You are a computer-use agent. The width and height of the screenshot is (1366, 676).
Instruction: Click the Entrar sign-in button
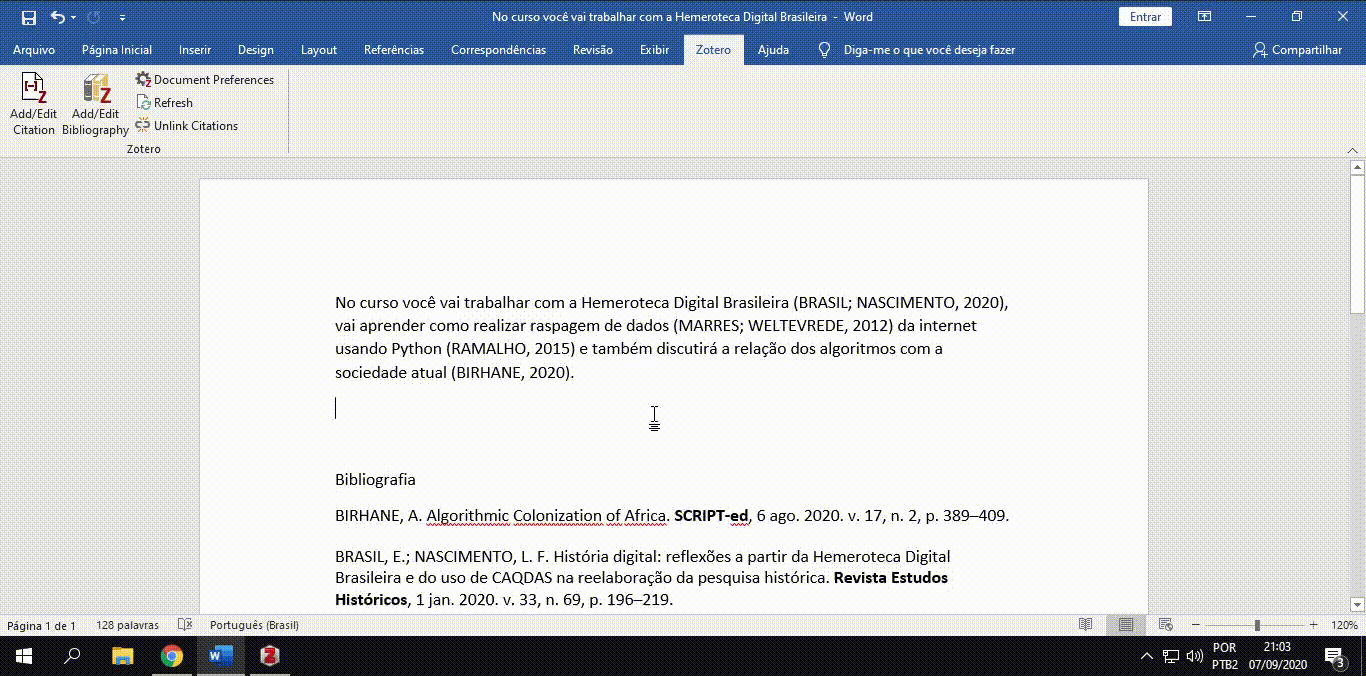click(x=1145, y=17)
